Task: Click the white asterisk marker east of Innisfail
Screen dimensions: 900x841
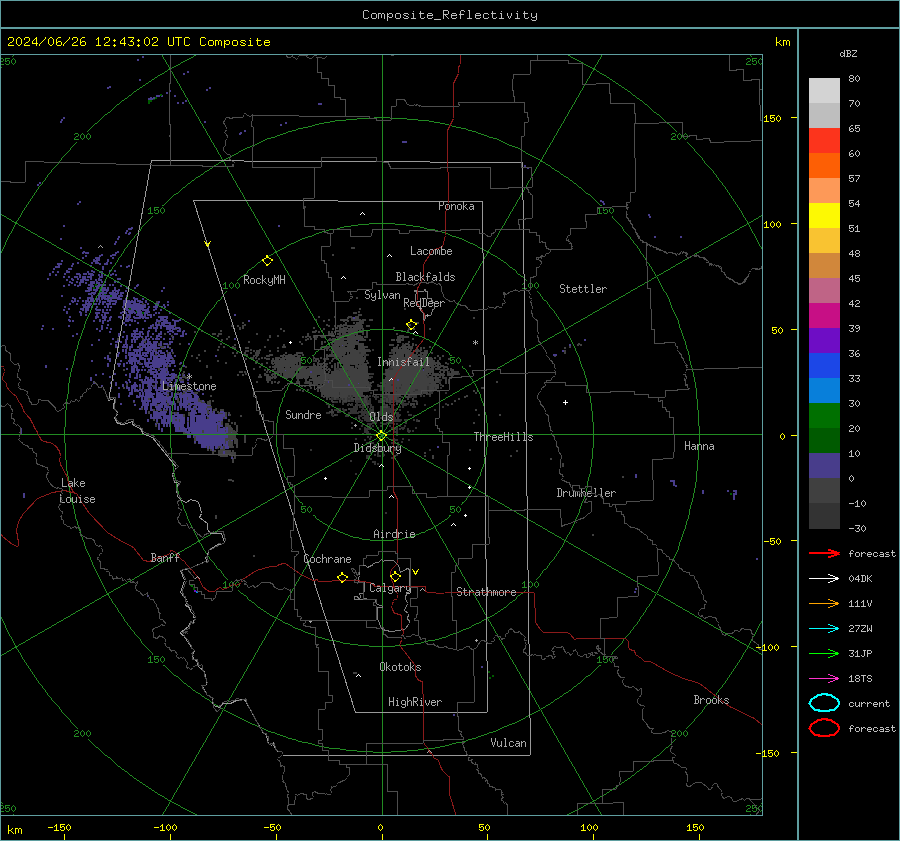Action: tap(475, 343)
